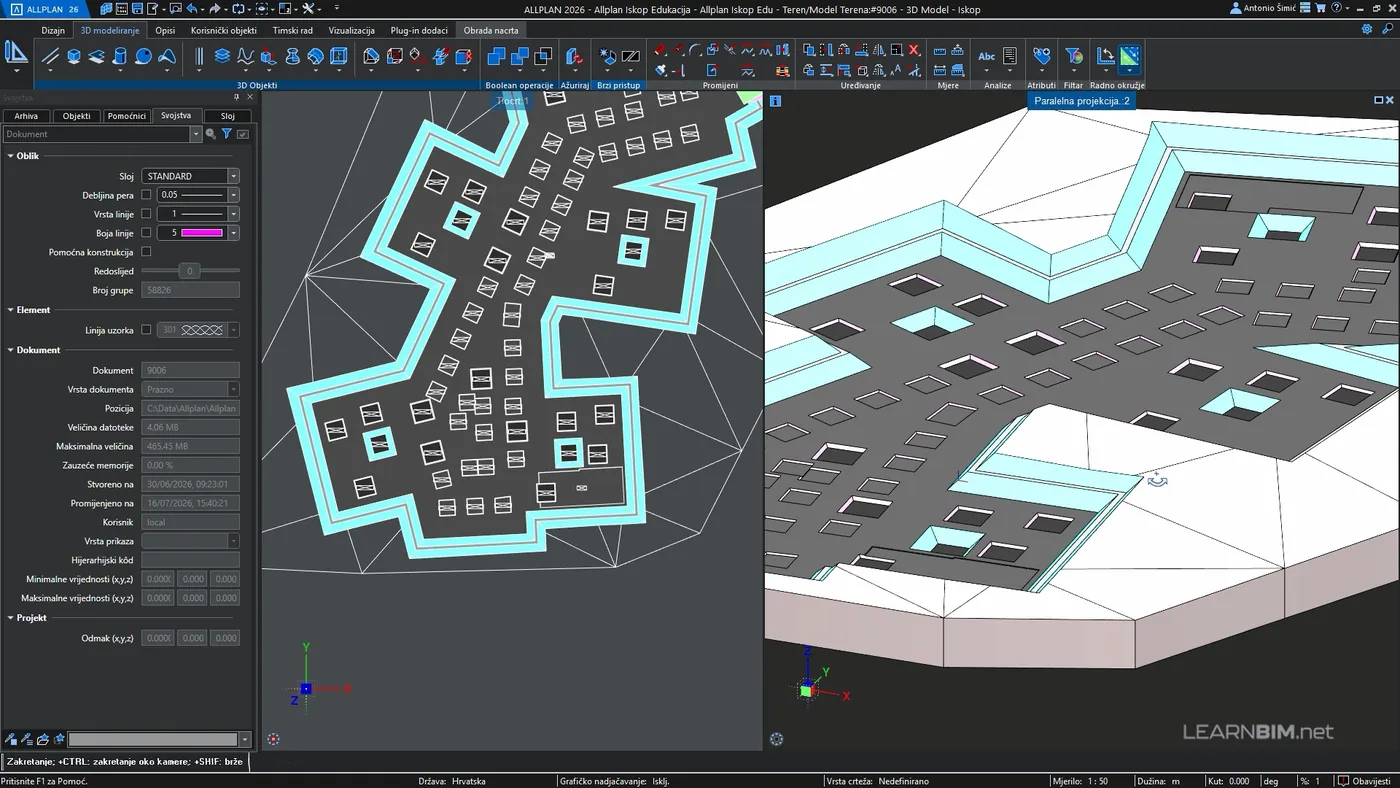This screenshot has height=788, width=1400.
Task: Click the Kut 0.000 field in status bar
Action: (x=1229, y=781)
